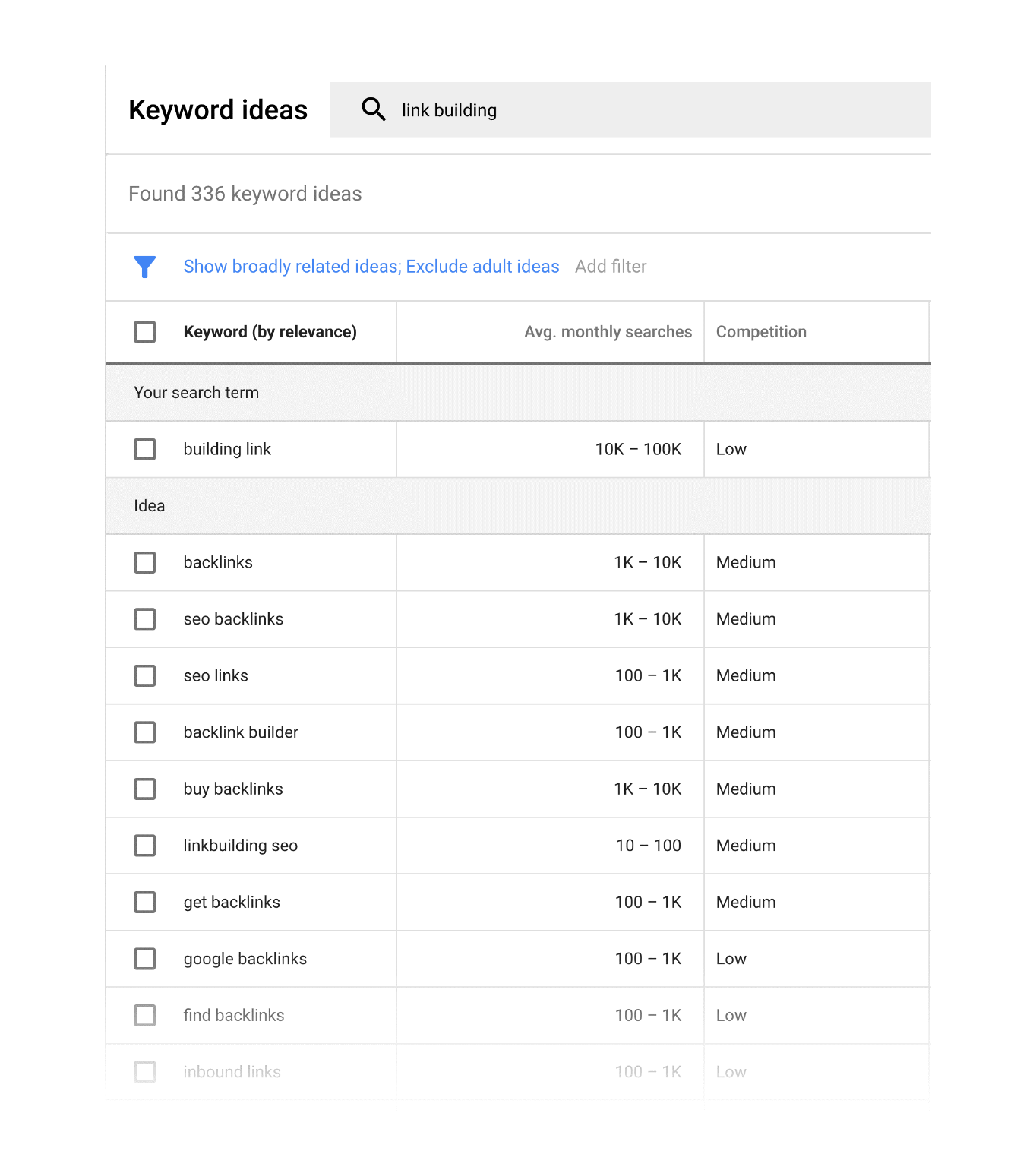The height and width of the screenshot is (1170, 1036).
Task: Check the 'buy backlinks' row checkbox
Action: click(x=145, y=789)
